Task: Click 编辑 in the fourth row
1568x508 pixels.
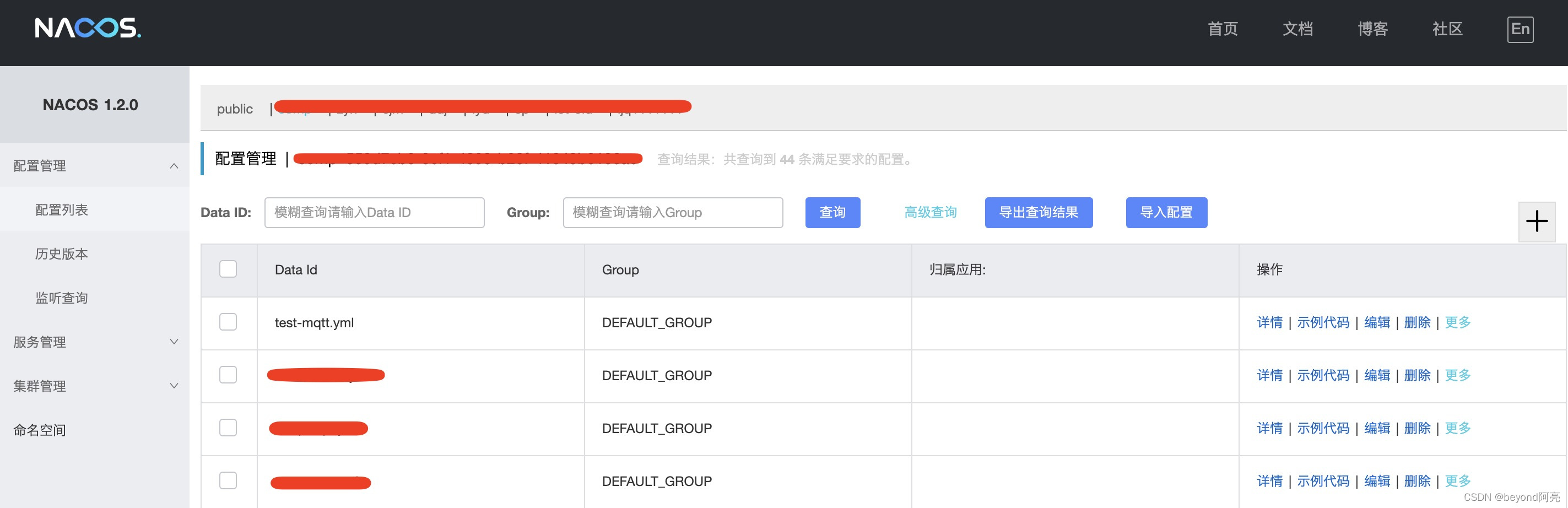Action: 1377,481
